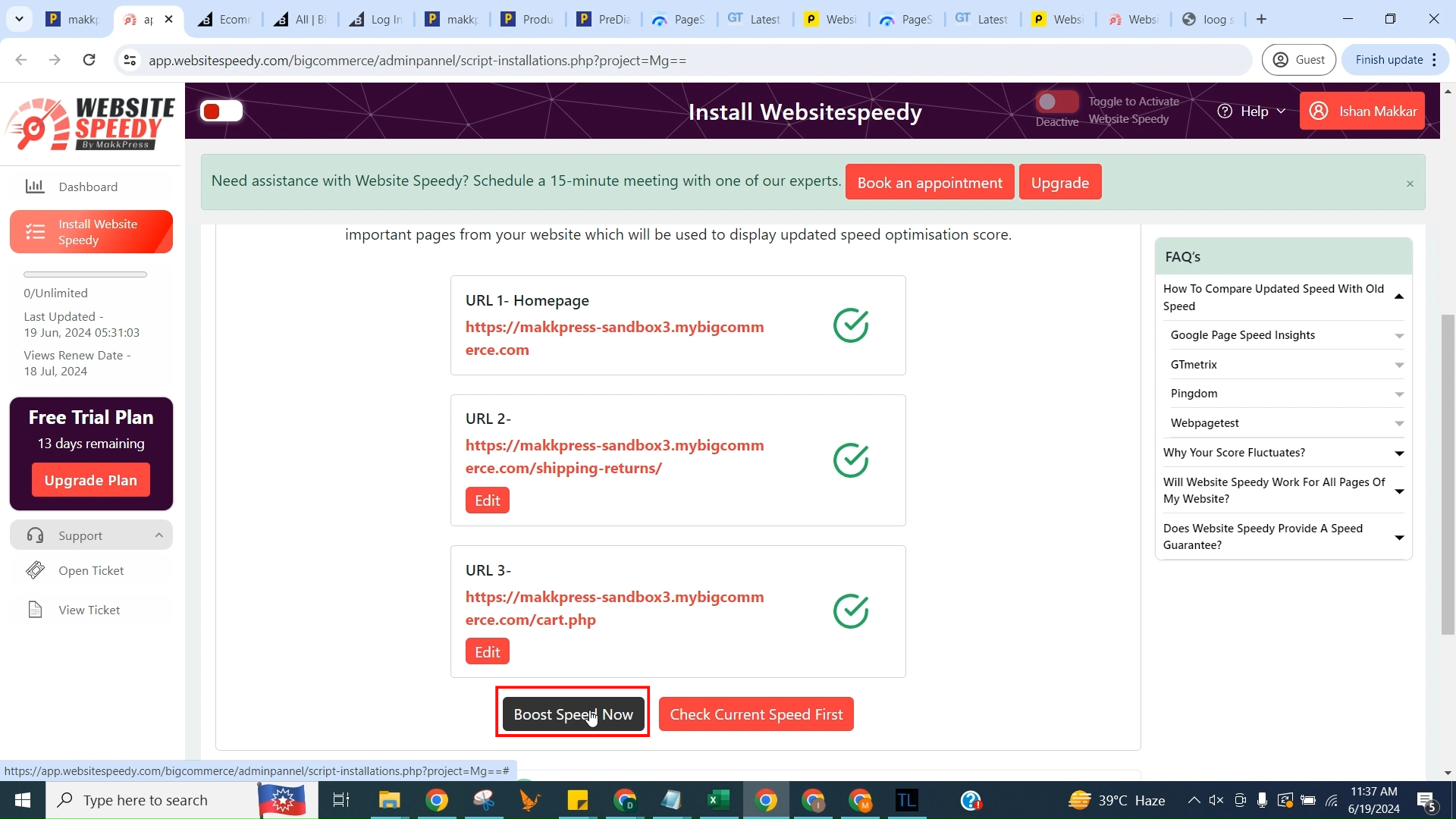Click the homepage URL link

point(615,338)
